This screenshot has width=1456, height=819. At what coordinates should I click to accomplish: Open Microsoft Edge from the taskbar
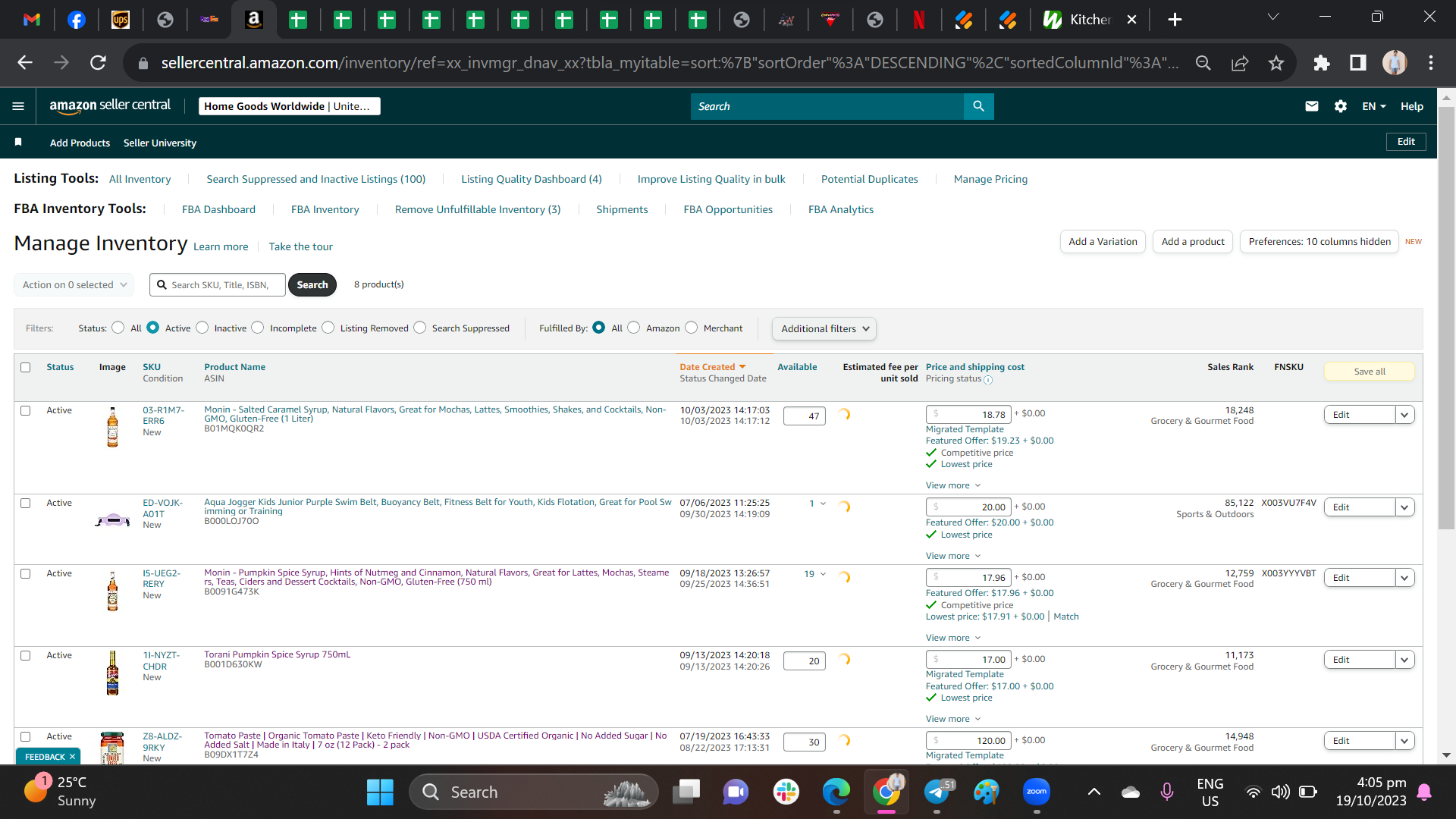(836, 792)
